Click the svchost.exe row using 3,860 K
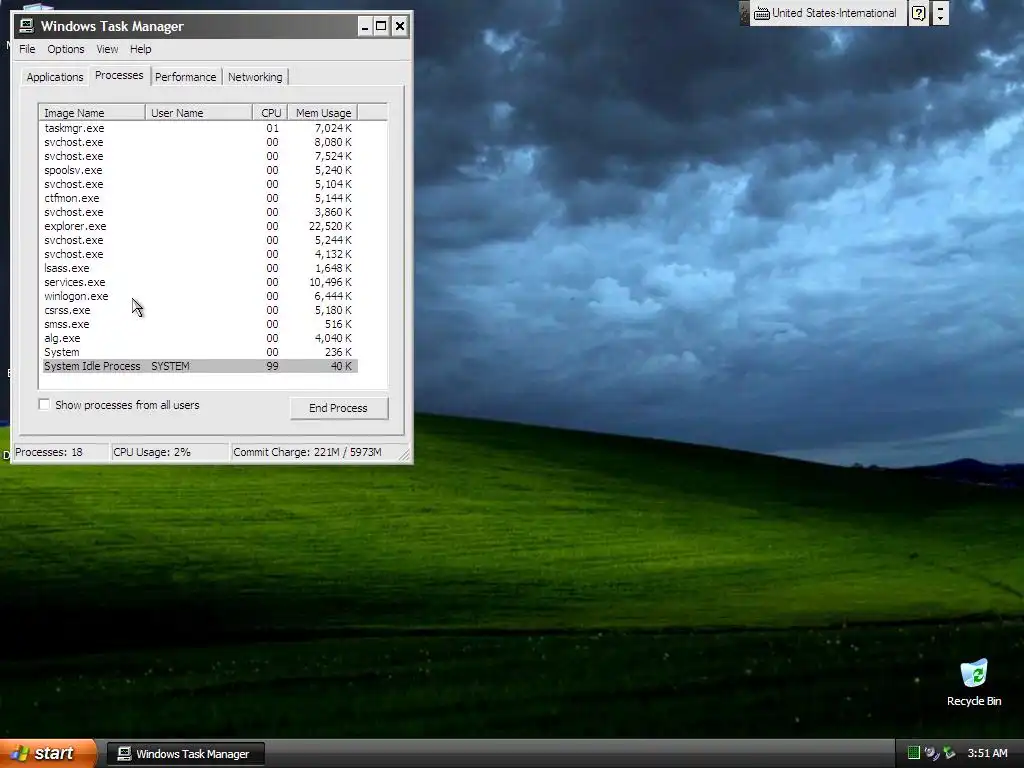Image resolution: width=1024 pixels, height=768 pixels. (199, 212)
